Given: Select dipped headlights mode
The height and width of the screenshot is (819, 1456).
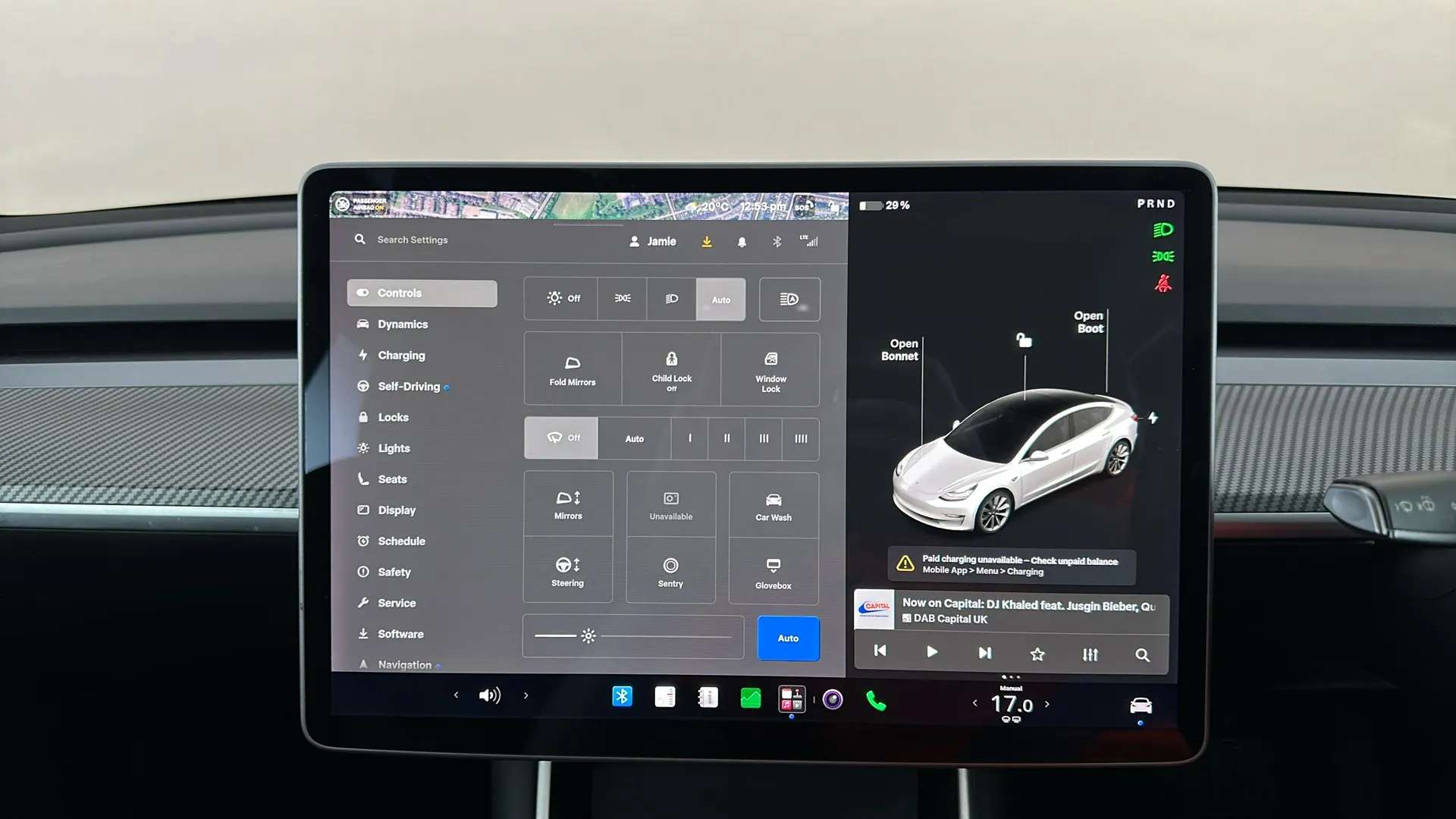Looking at the screenshot, I should 671,299.
